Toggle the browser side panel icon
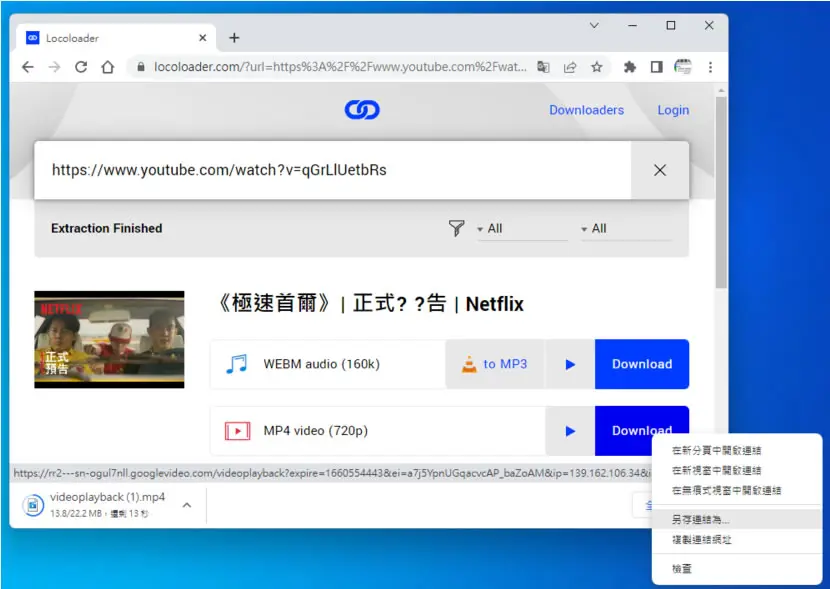This screenshot has height=589, width=830. click(656, 67)
